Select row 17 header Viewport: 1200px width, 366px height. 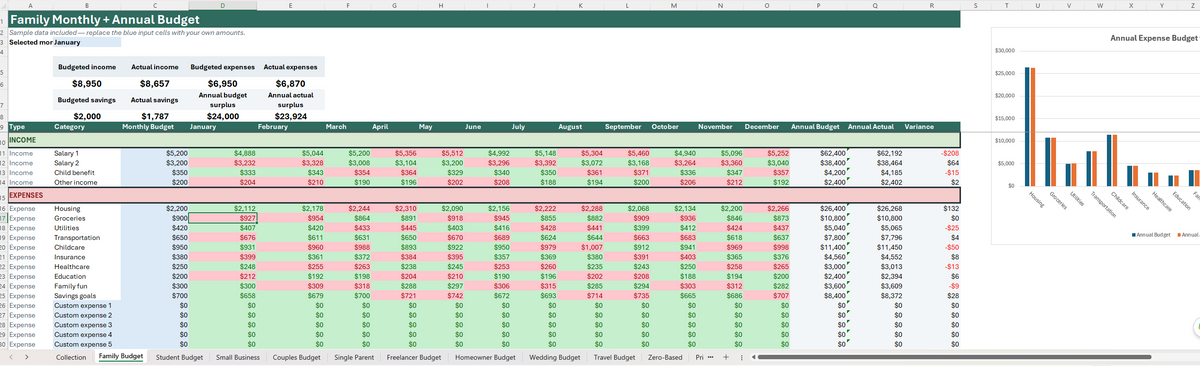[4, 217]
